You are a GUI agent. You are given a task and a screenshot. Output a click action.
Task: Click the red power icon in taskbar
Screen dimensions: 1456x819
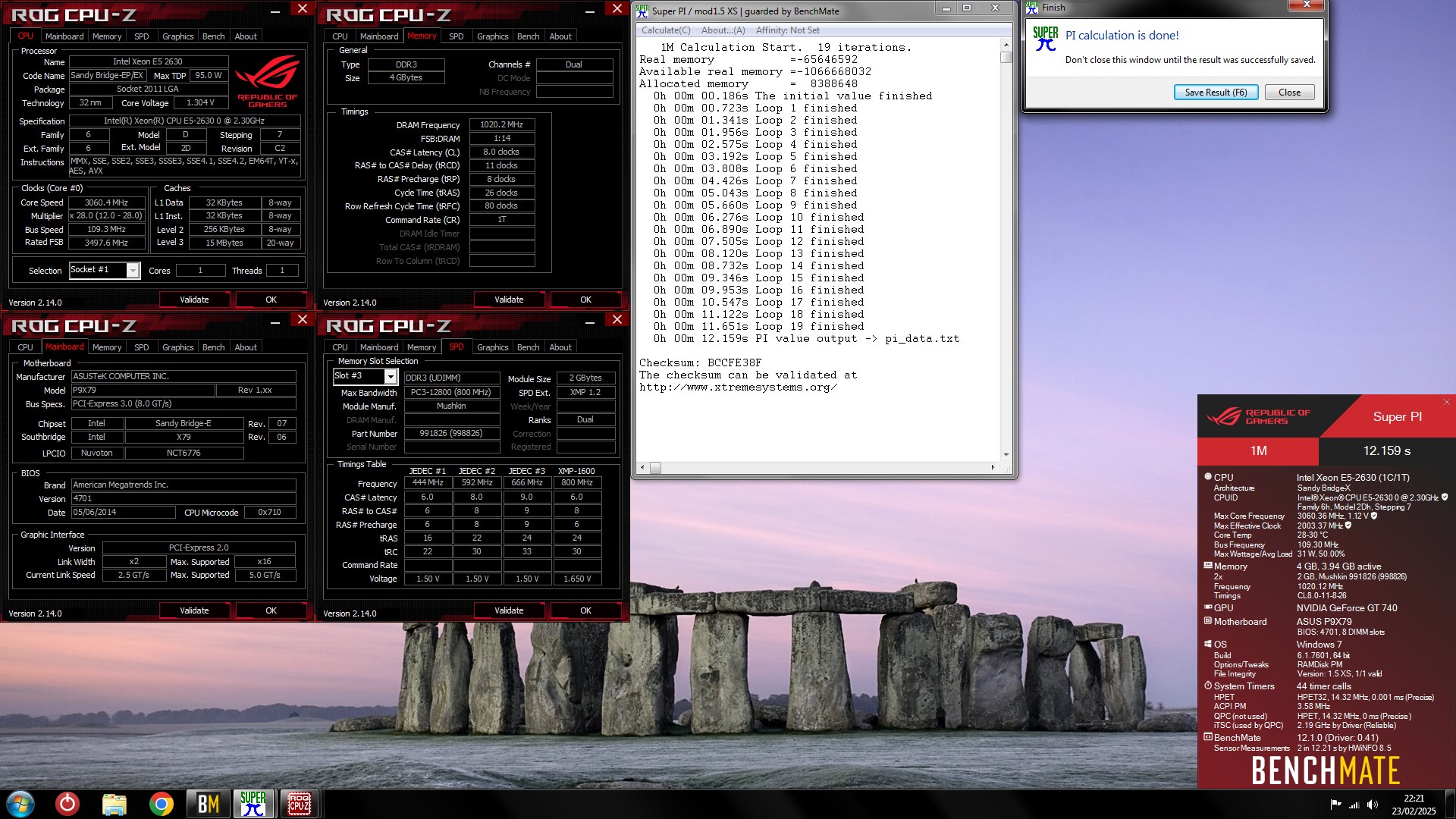(x=67, y=804)
